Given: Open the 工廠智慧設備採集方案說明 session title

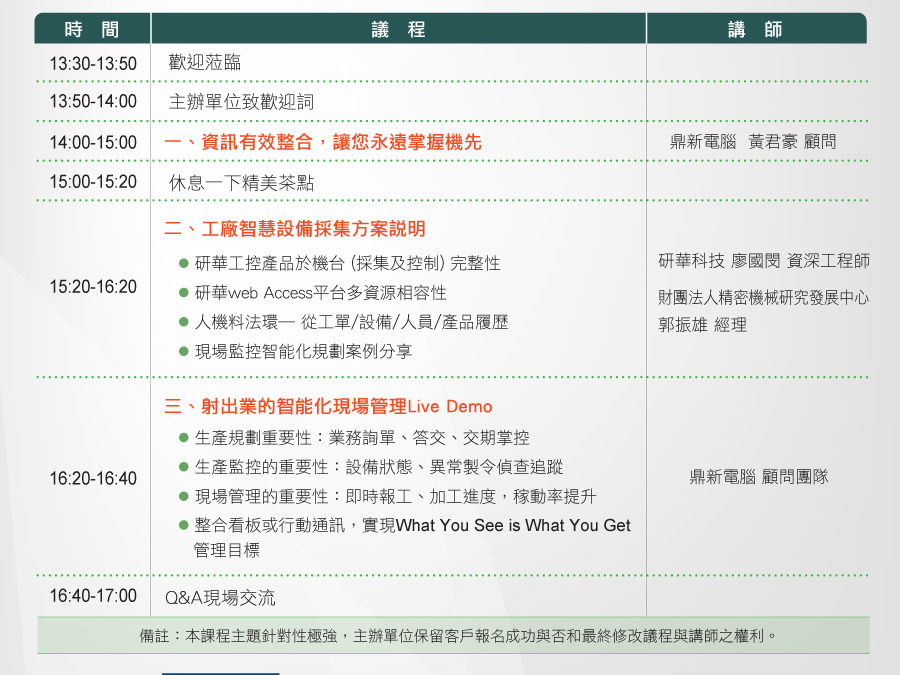Looking at the screenshot, I should pyautogui.click(x=295, y=229).
